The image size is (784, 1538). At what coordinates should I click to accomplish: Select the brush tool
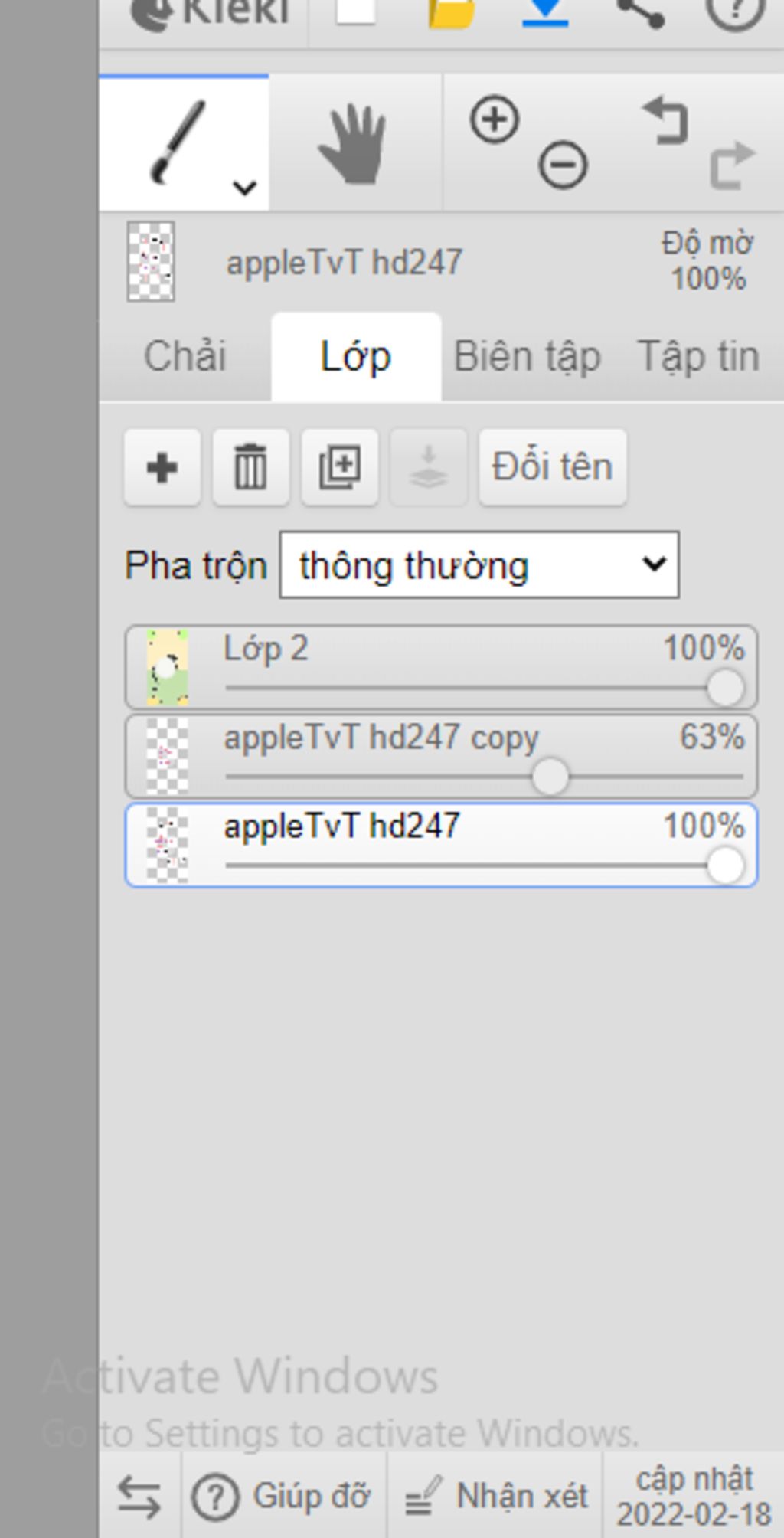[x=178, y=142]
